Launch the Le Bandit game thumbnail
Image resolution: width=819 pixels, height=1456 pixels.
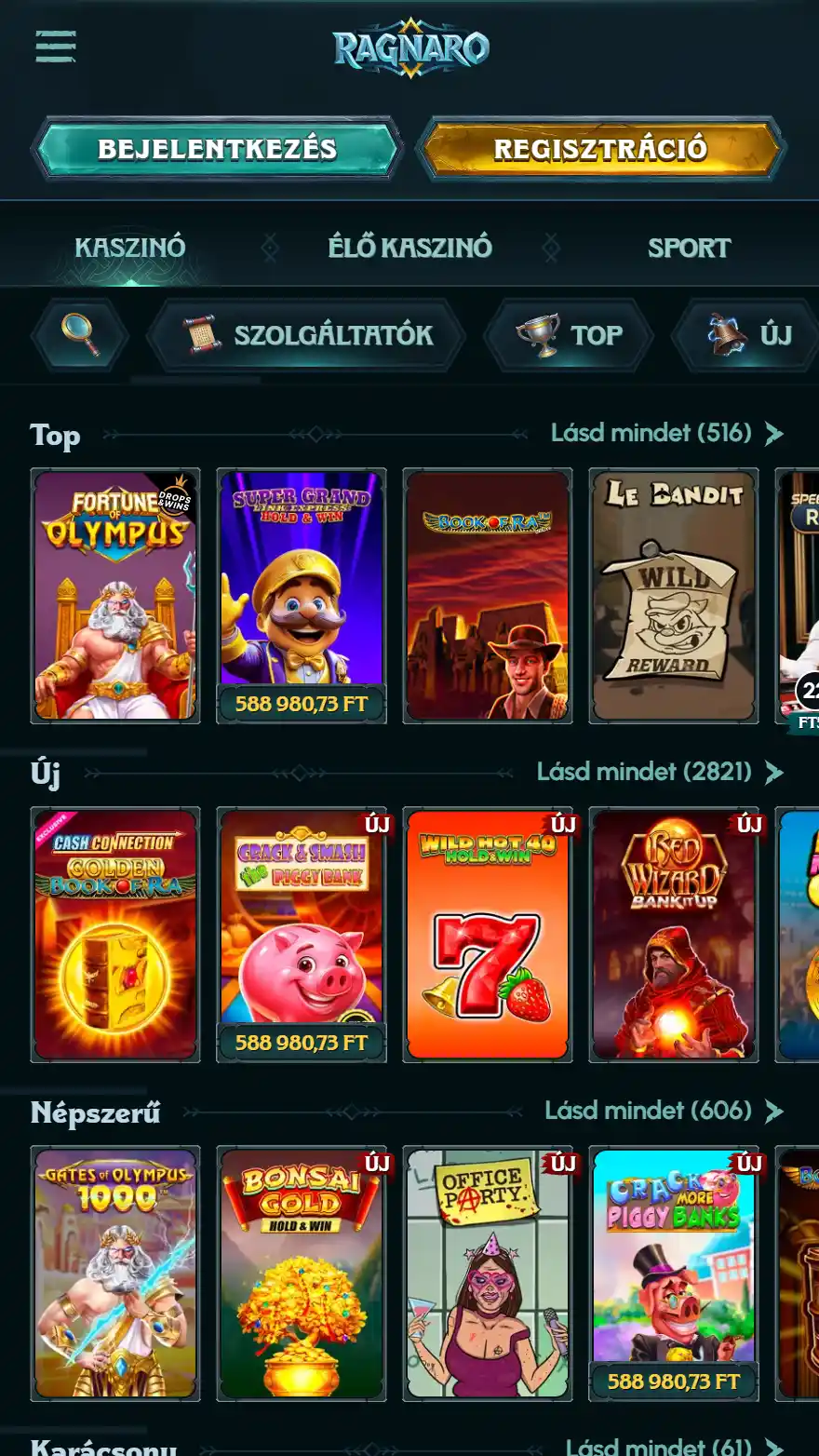click(674, 596)
